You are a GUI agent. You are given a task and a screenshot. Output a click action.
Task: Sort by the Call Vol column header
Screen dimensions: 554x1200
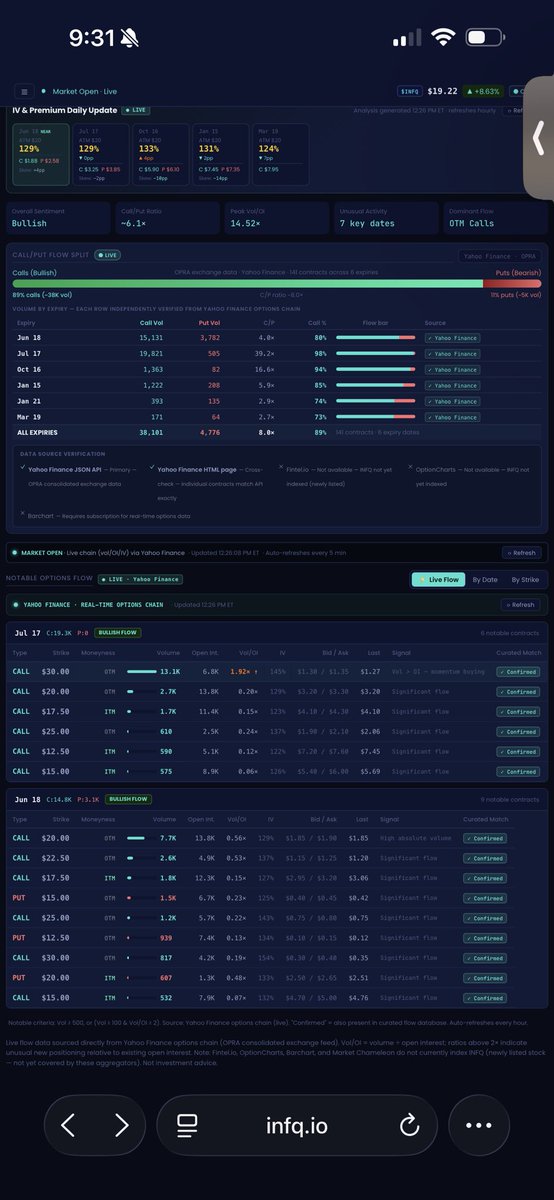150,323
